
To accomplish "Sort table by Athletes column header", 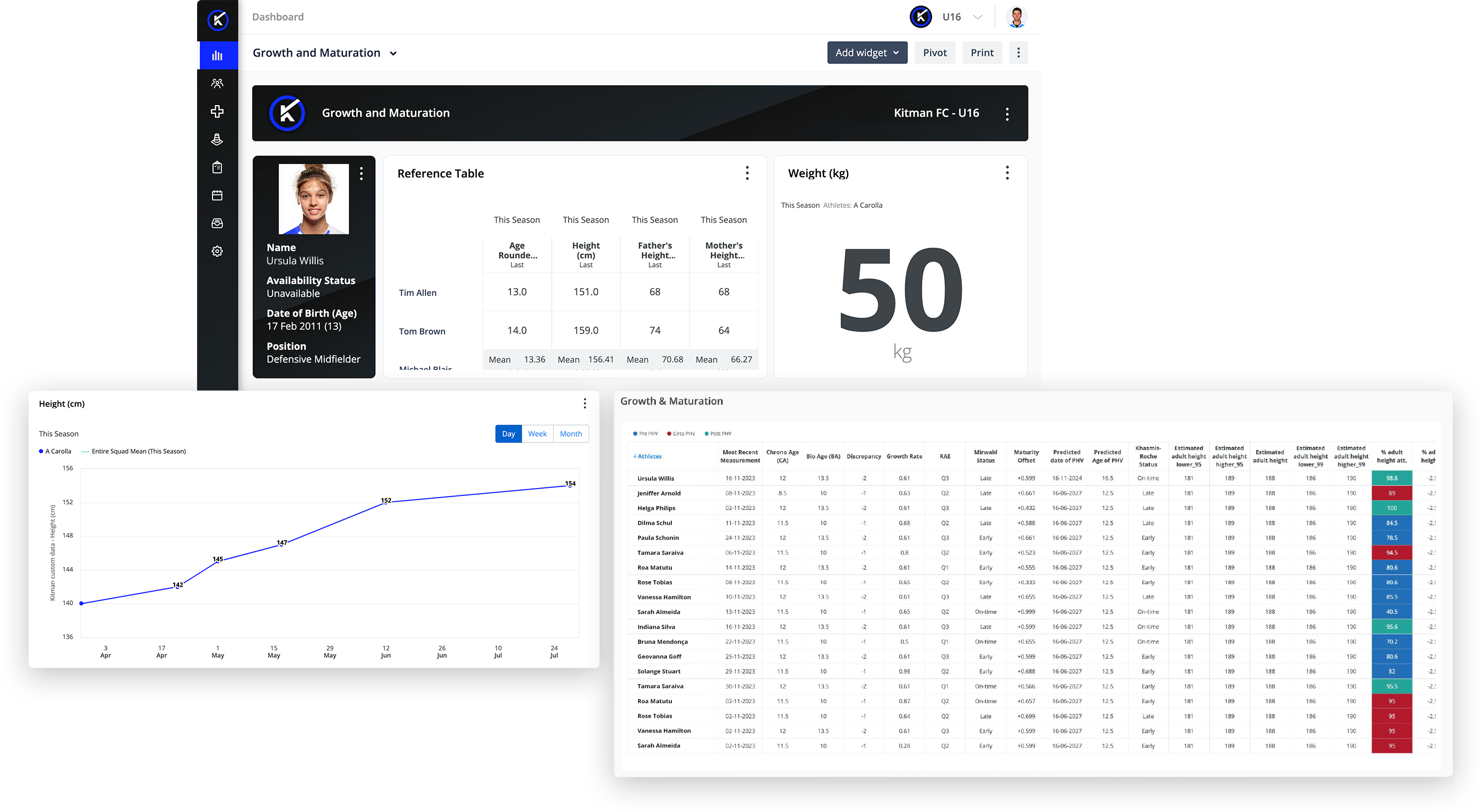I will (649, 456).
